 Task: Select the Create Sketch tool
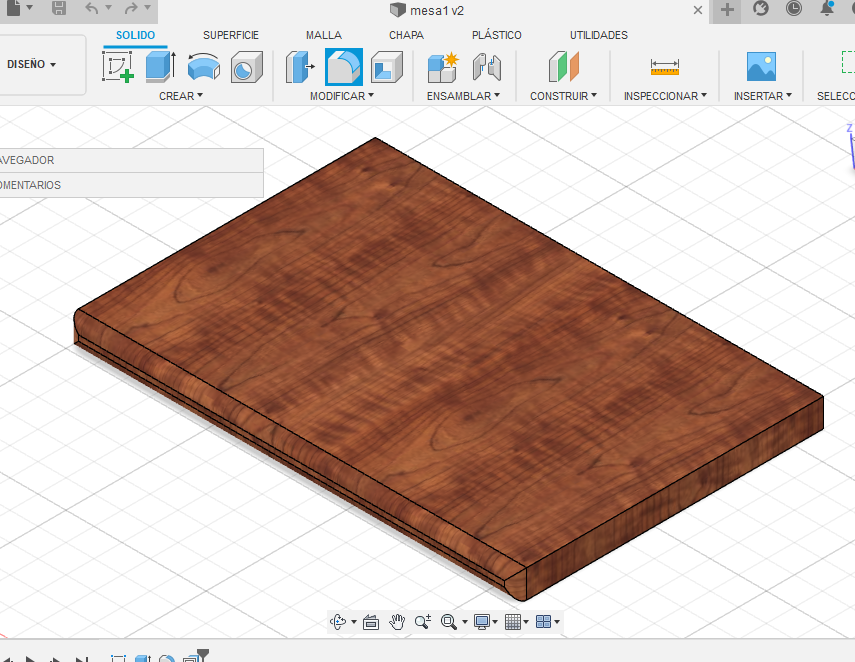point(119,67)
